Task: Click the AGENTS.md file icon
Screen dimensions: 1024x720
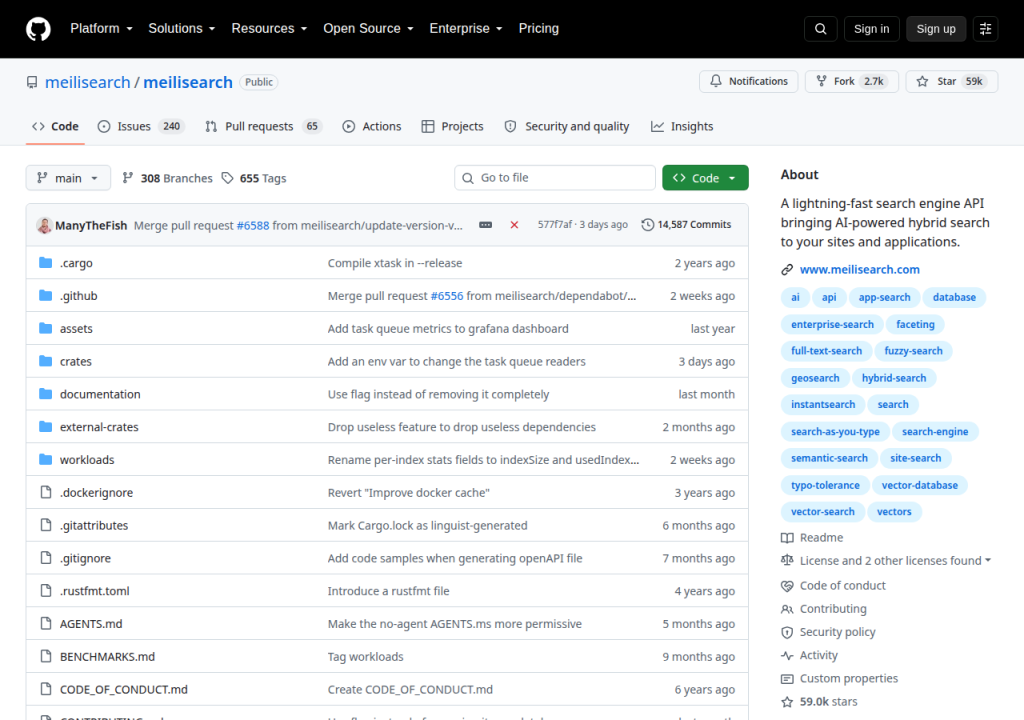Action: point(46,623)
